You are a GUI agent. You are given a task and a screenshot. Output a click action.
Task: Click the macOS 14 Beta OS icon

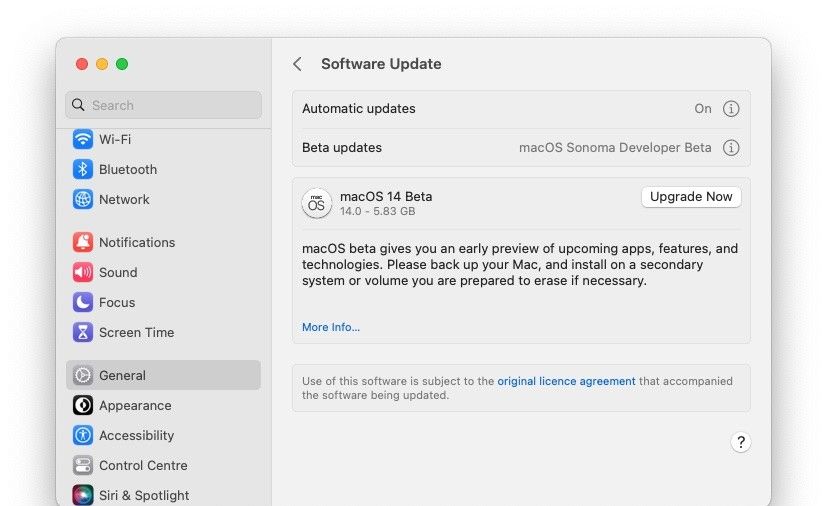(x=316, y=204)
